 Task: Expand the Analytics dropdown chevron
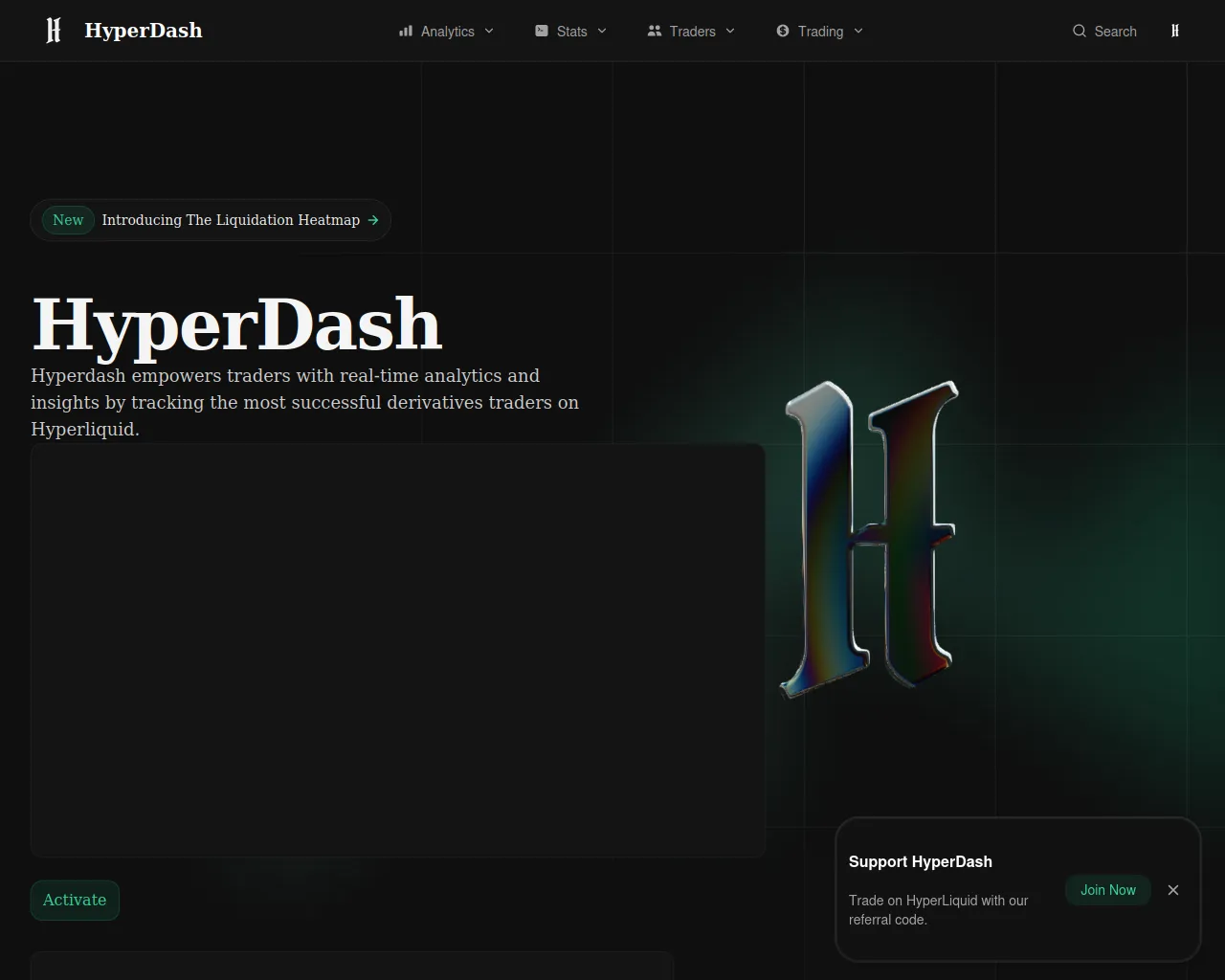[489, 31]
